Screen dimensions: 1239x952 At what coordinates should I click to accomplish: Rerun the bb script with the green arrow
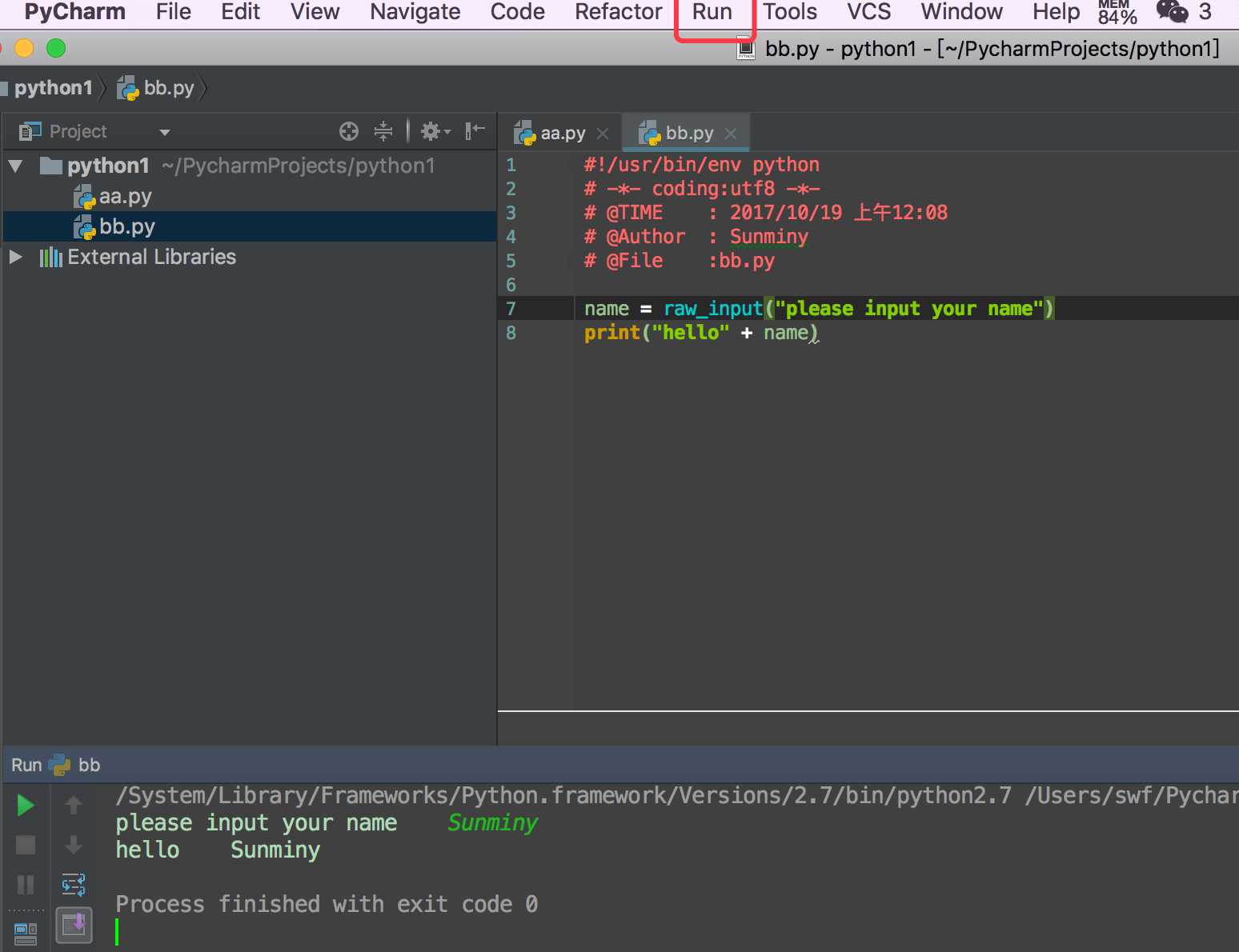26,805
